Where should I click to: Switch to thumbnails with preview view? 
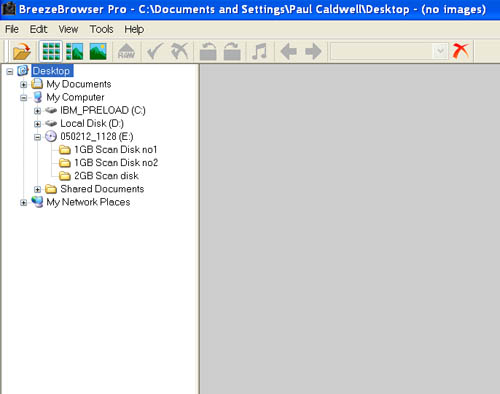(x=74, y=51)
